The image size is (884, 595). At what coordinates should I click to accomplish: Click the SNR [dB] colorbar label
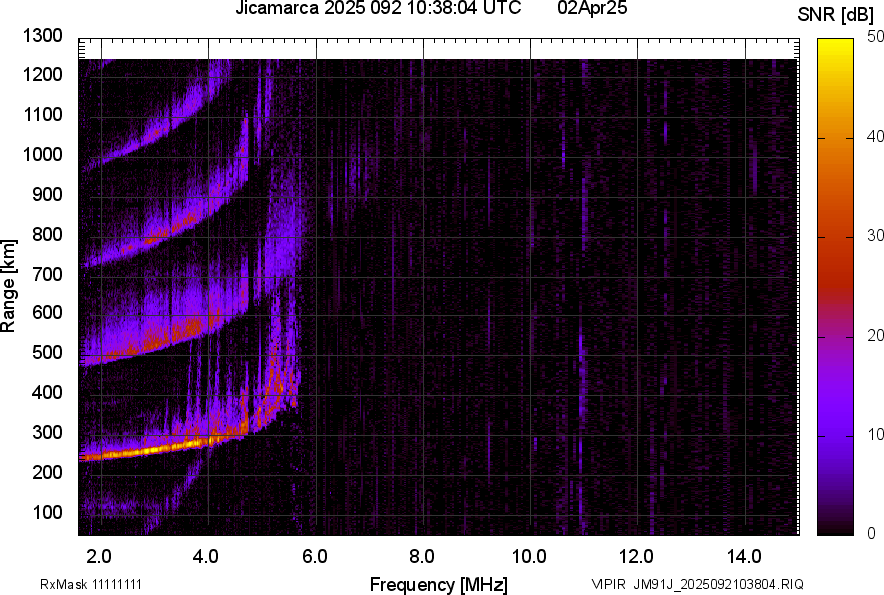point(837,14)
